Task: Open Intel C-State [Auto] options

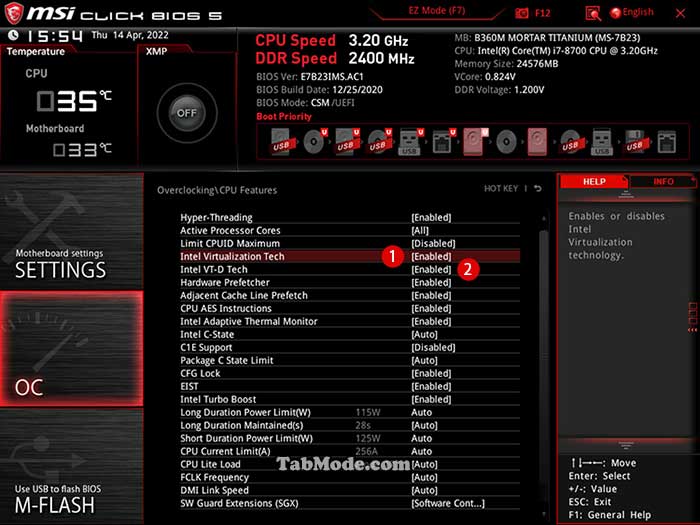Action: [424, 334]
